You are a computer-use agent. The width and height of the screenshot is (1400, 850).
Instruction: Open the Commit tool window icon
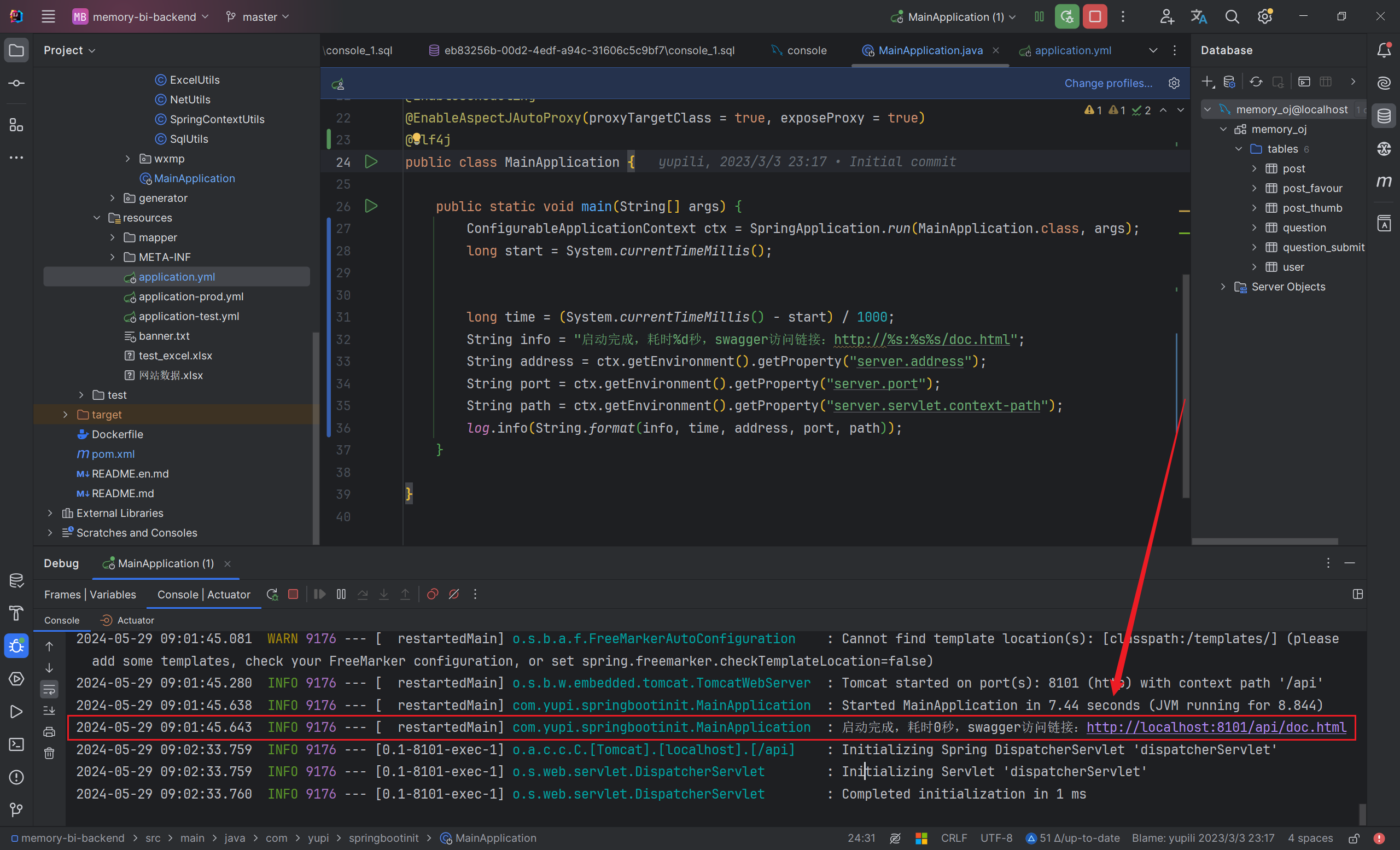click(16, 83)
